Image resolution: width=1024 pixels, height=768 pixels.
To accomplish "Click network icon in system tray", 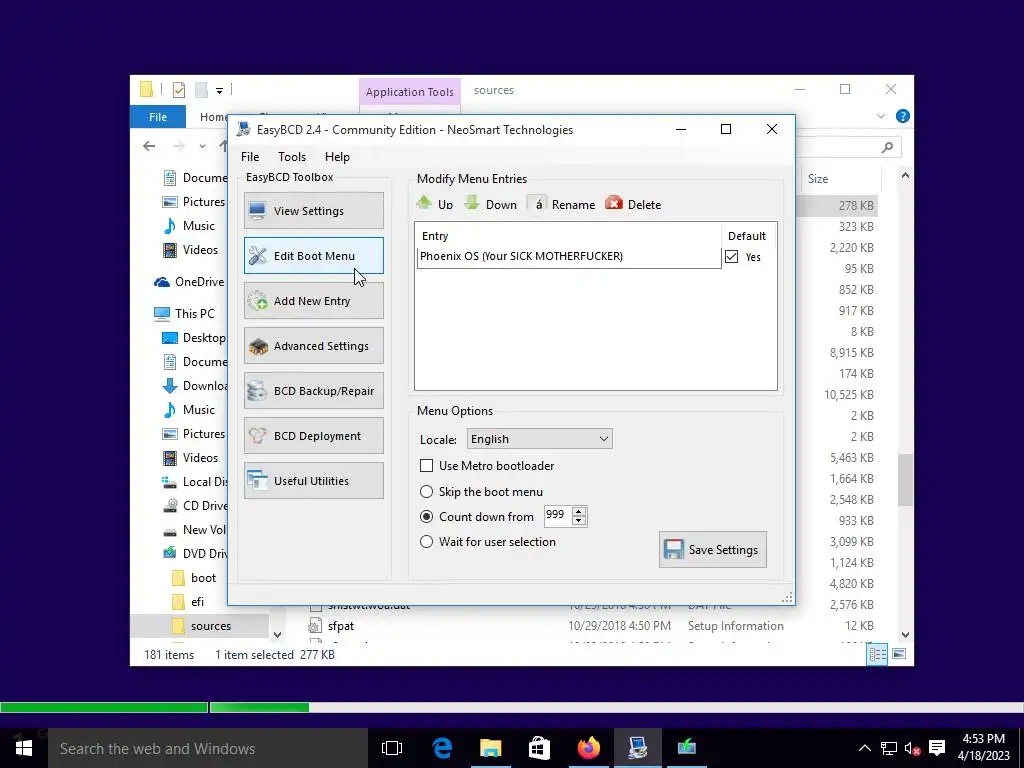I will tap(888, 748).
